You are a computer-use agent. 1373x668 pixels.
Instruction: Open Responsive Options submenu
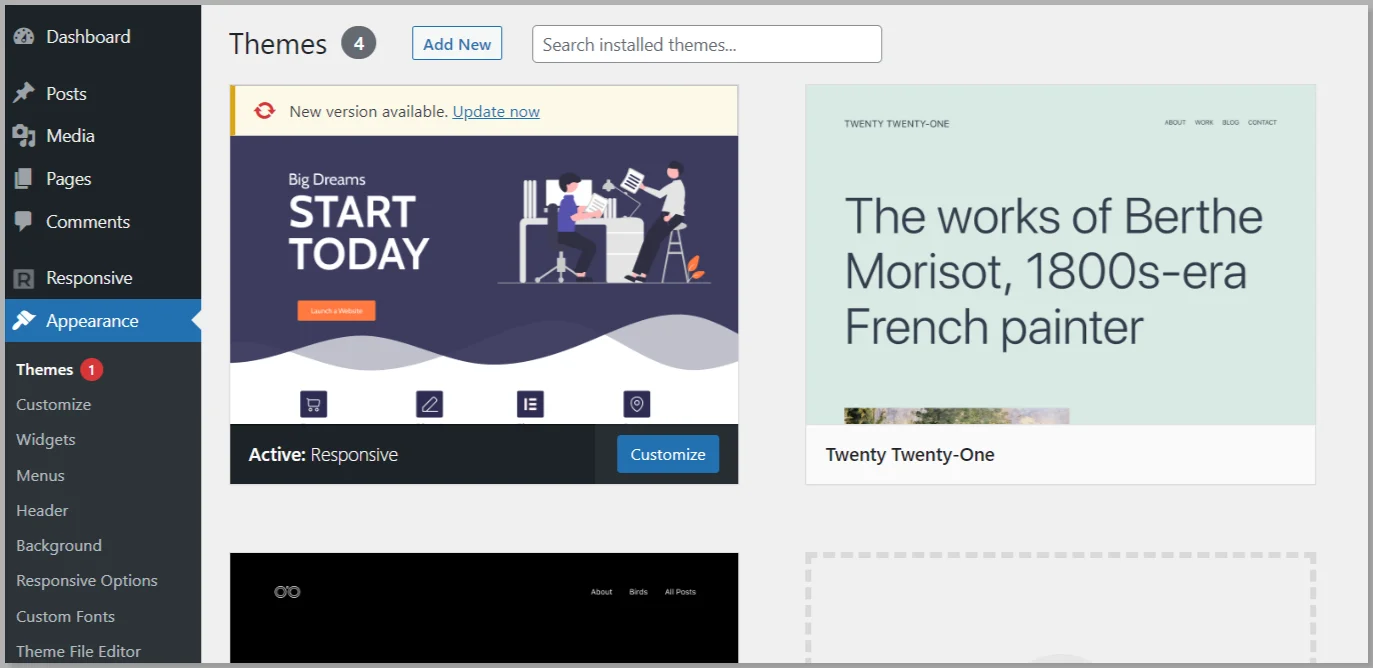(x=87, y=581)
